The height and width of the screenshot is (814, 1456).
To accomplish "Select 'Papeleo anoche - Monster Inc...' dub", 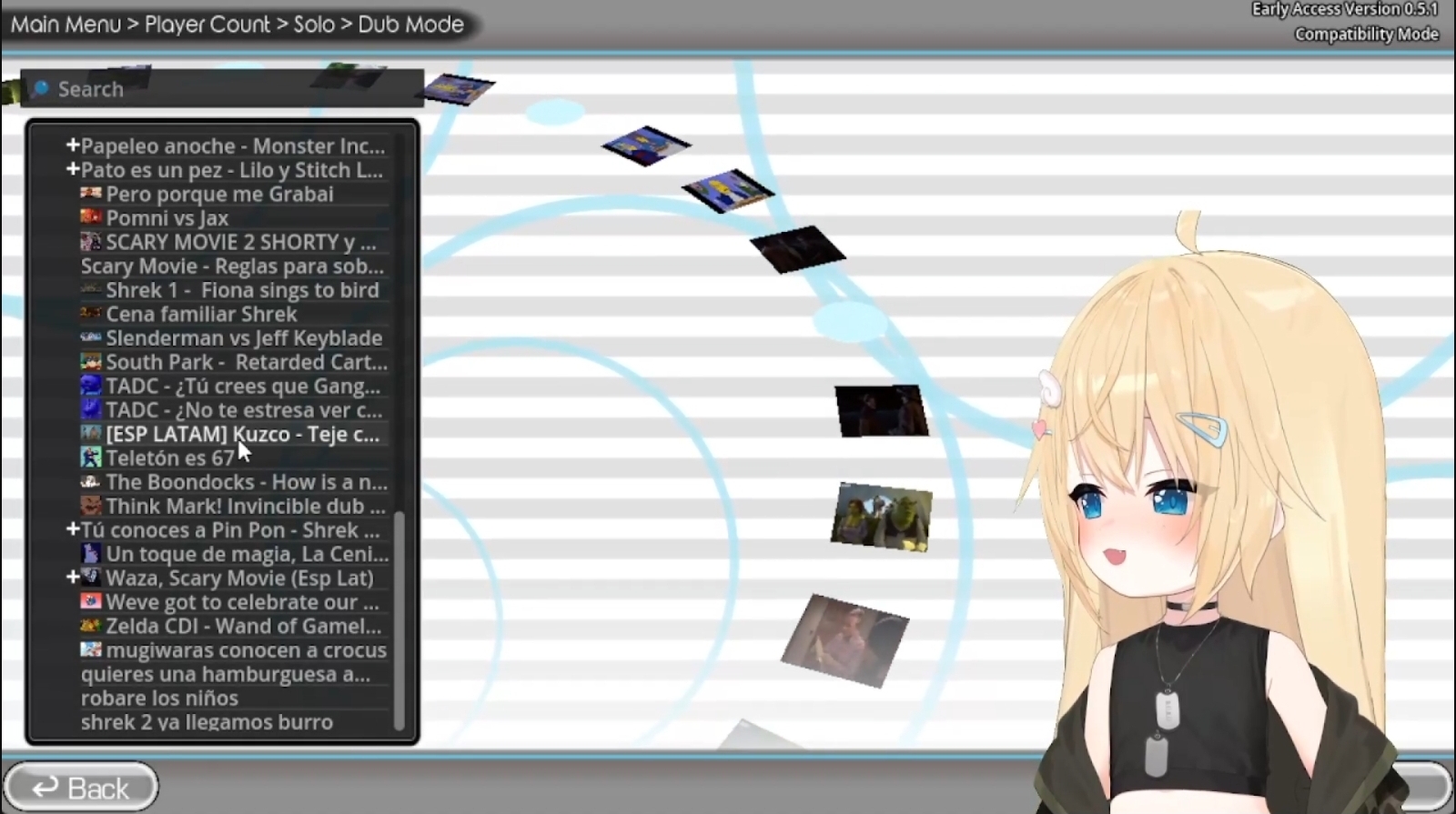I will click(x=232, y=146).
